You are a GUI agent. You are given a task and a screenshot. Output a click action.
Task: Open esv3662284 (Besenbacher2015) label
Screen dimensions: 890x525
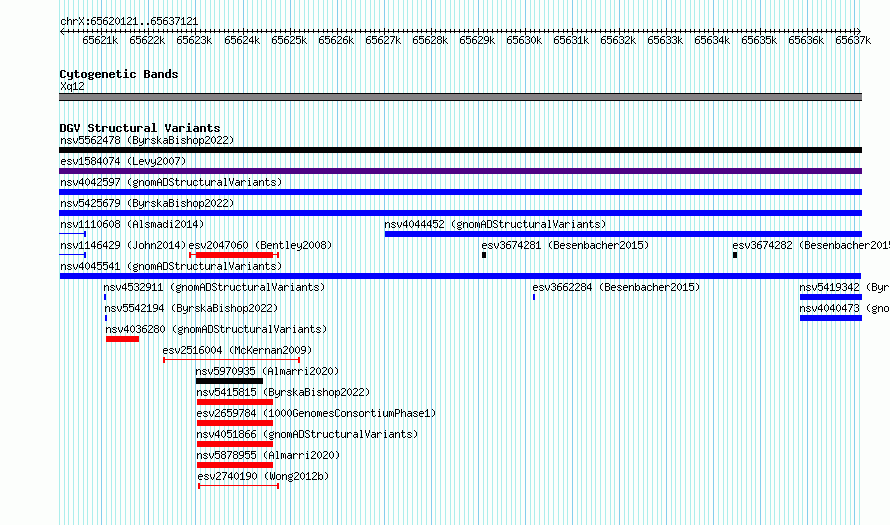tap(616, 287)
